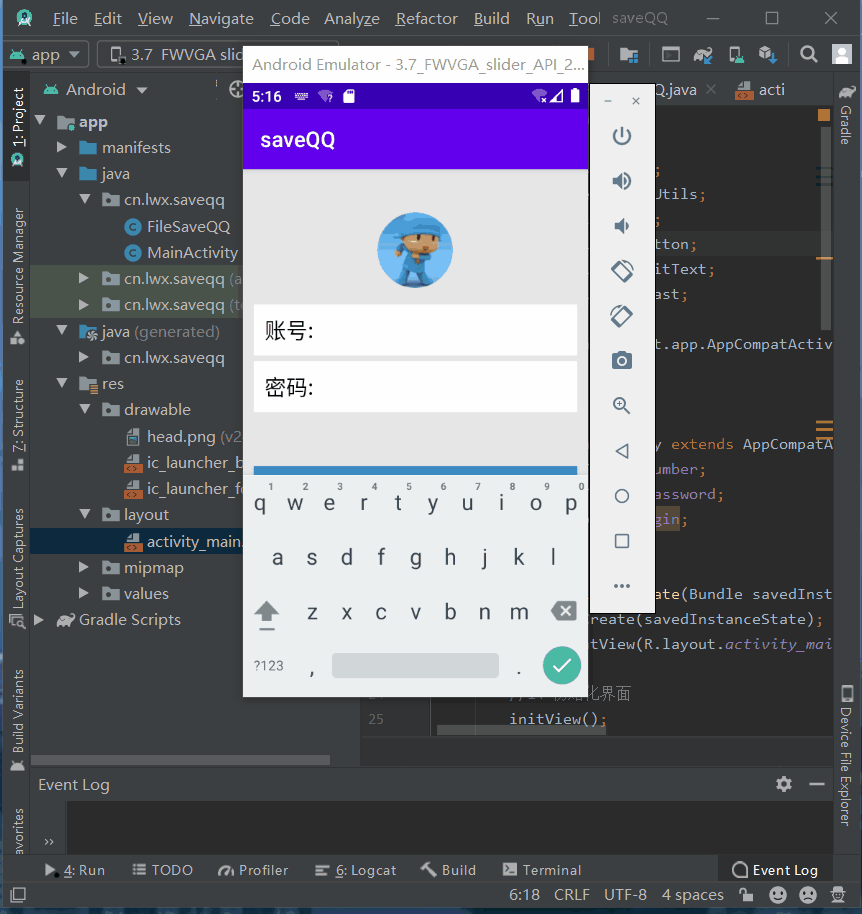Toggle tool window quick-access icon bottom-left
This screenshot has width=862, height=914.
pyautogui.click(x=18, y=894)
